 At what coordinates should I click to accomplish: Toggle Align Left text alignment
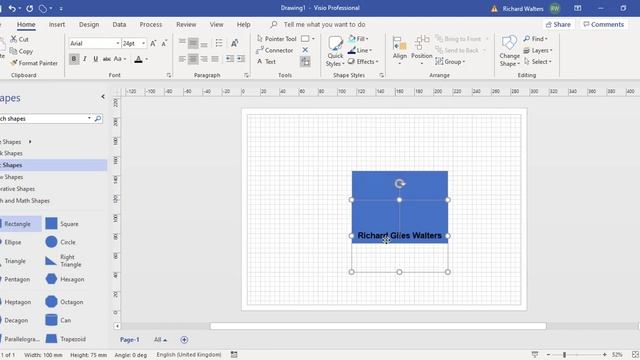[x=182, y=59]
